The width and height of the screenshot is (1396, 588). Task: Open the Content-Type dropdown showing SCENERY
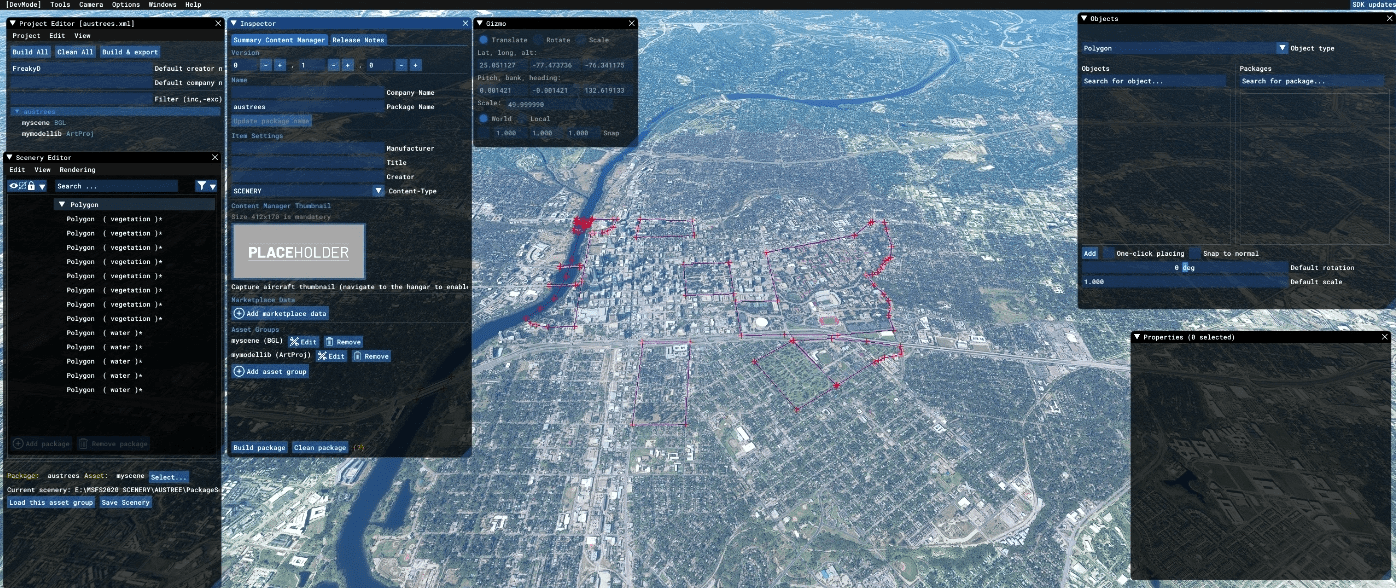click(378, 191)
